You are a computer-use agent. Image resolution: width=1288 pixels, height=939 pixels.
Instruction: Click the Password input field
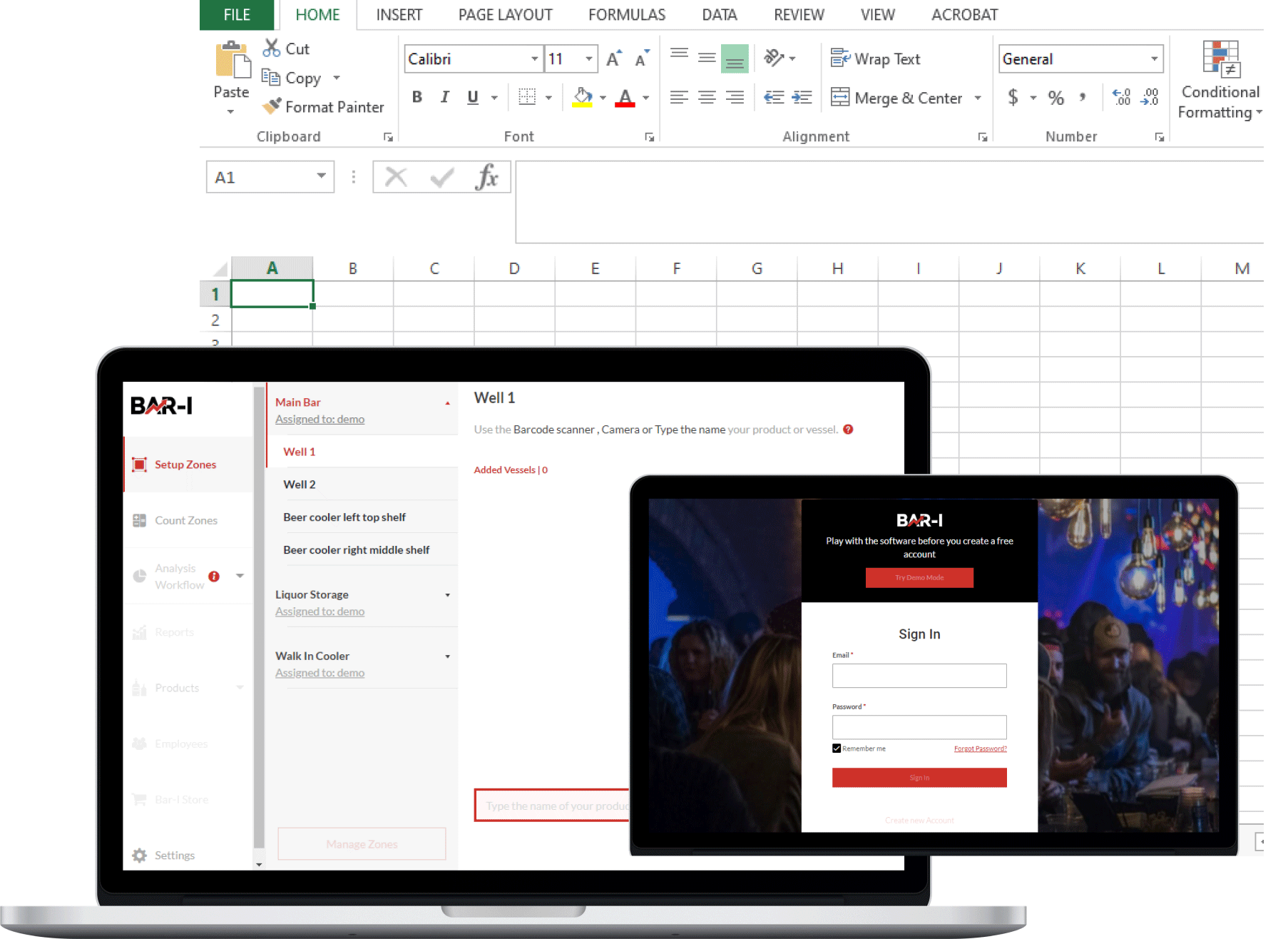[919, 727]
